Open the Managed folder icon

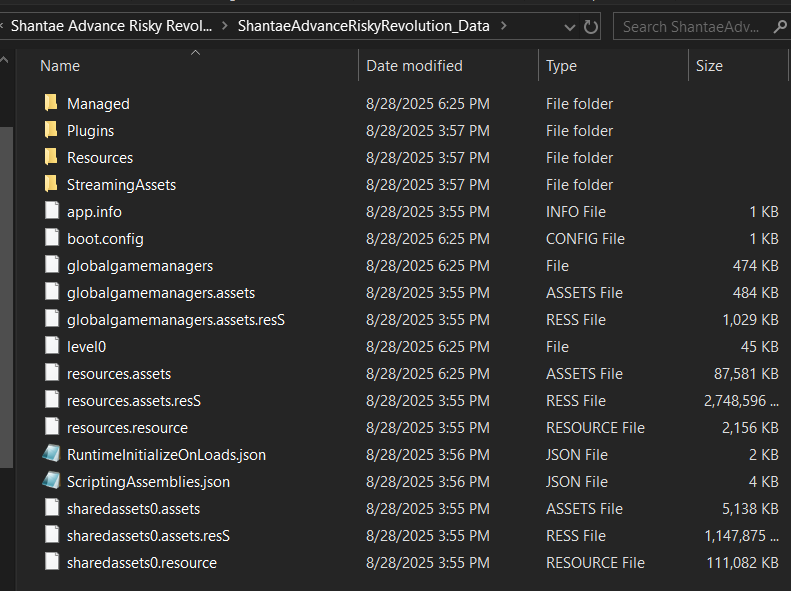coord(51,103)
